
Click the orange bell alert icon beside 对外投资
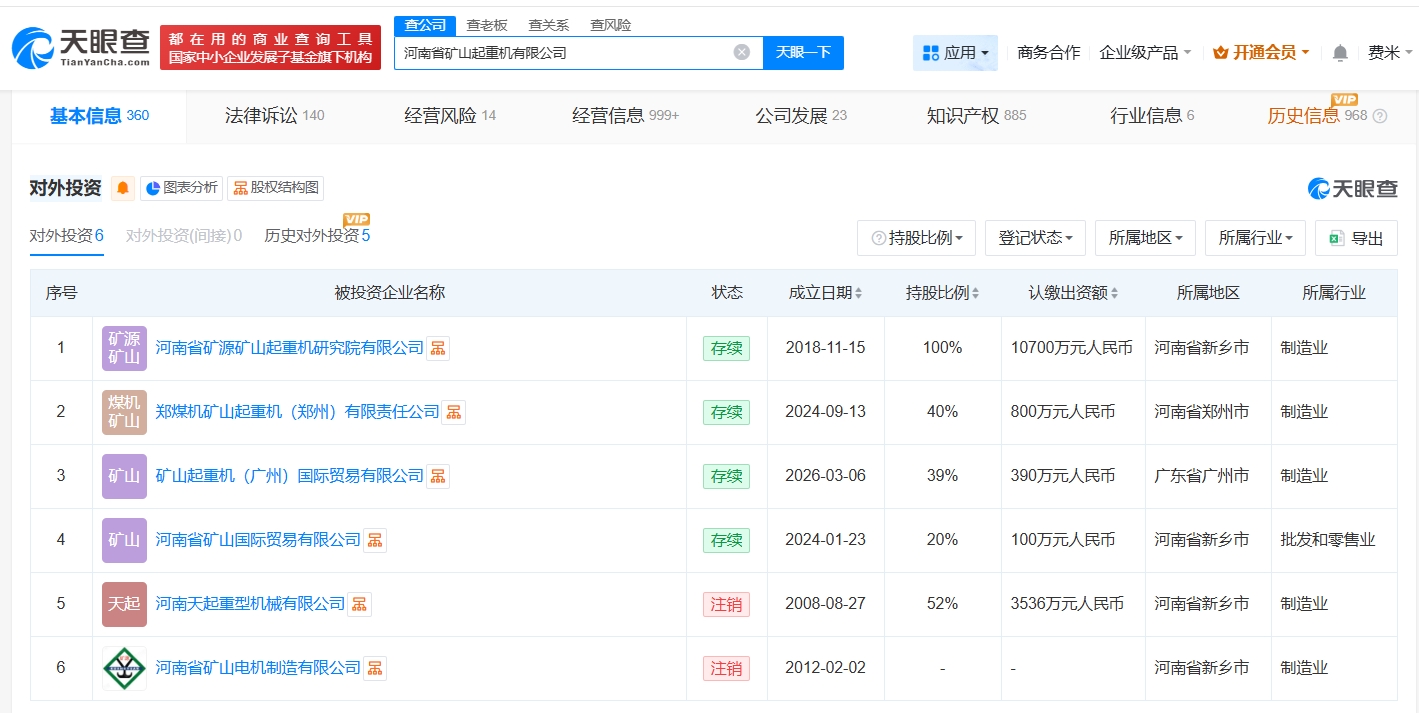click(x=123, y=188)
